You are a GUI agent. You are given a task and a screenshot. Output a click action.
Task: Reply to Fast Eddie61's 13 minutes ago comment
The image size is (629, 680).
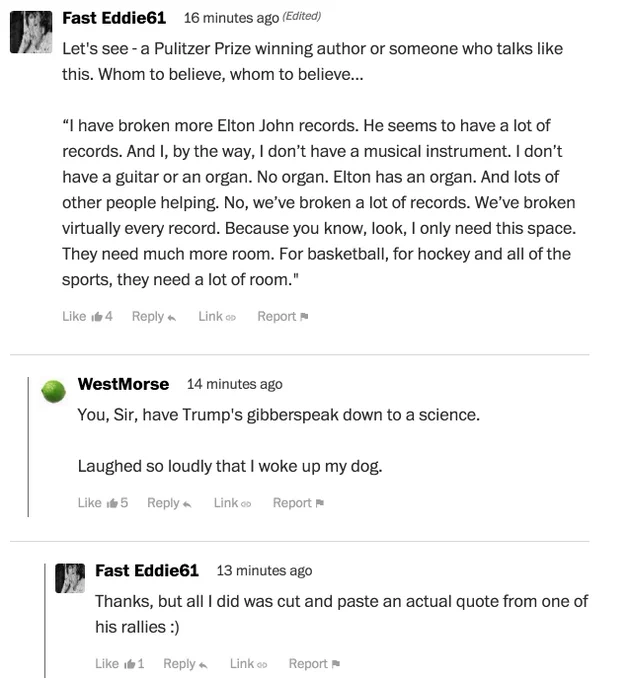point(185,664)
